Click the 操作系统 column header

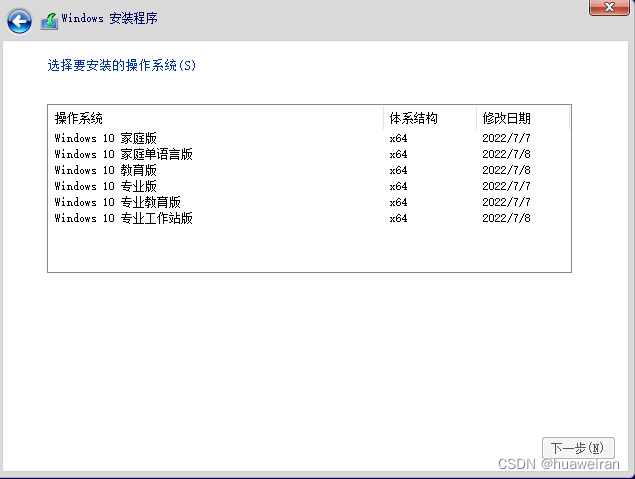[216, 118]
